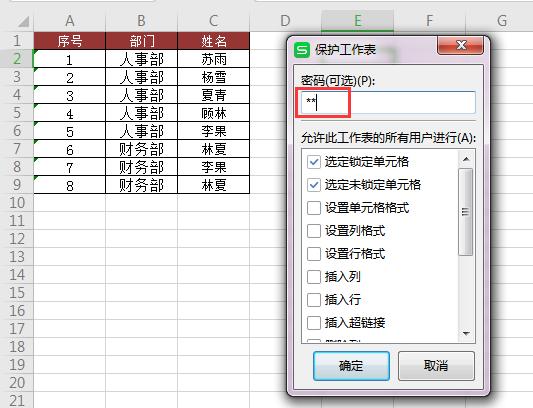Select row 15 header
Screen dimensions: 533x408
(17, 293)
